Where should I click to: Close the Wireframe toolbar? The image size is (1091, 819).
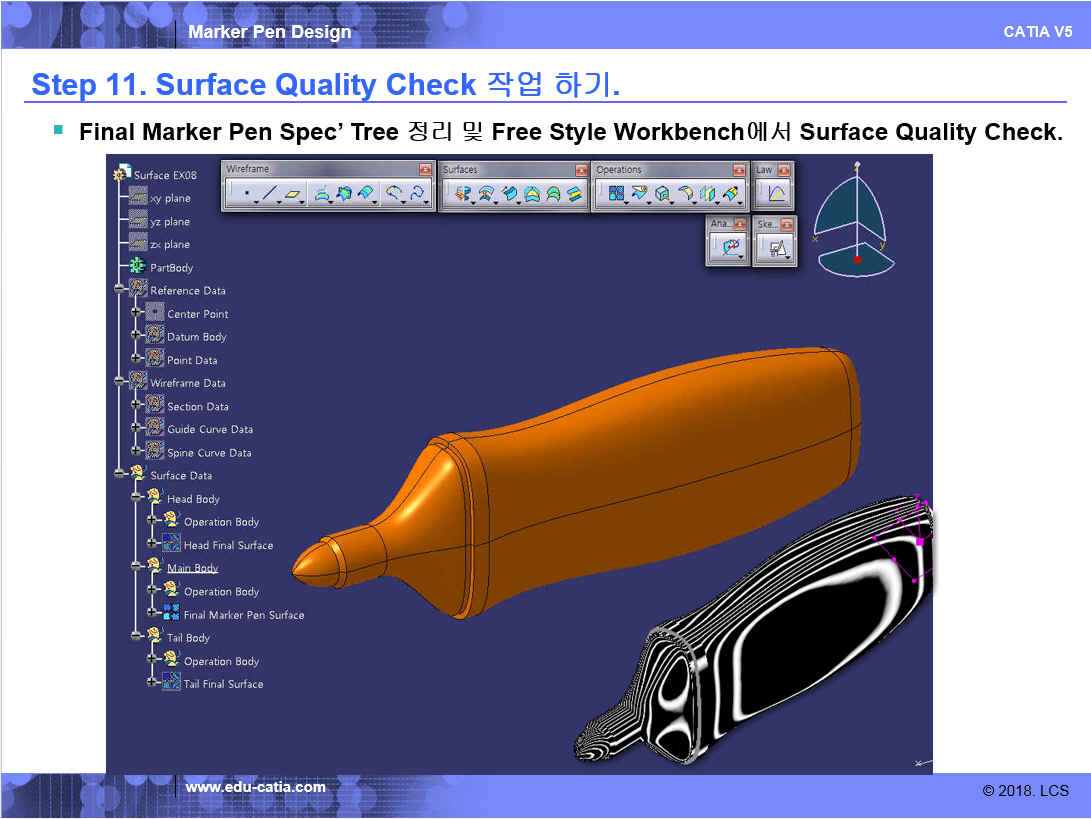(x=425, y=170)
